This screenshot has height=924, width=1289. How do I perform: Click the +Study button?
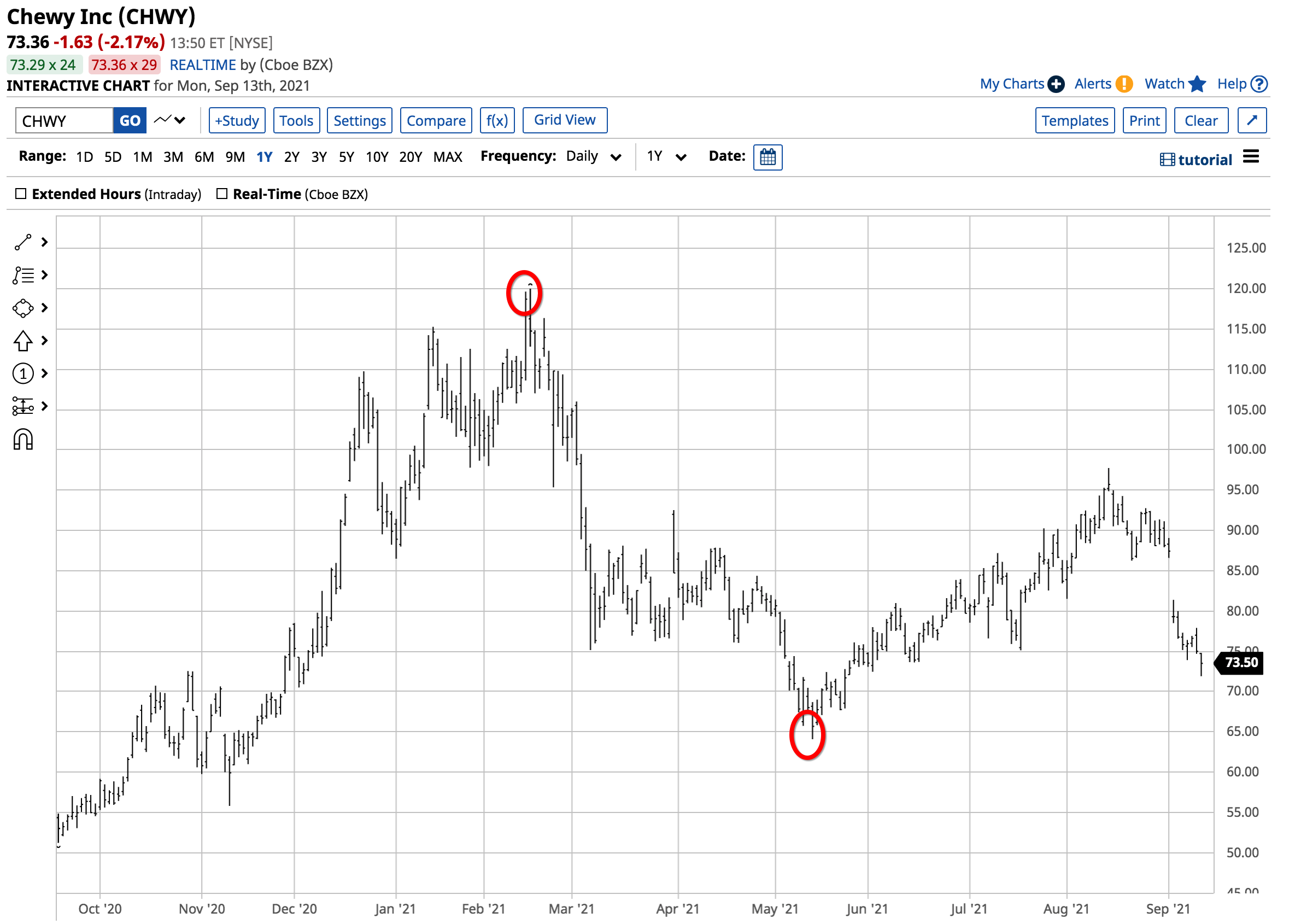click(x=237, y=120)
